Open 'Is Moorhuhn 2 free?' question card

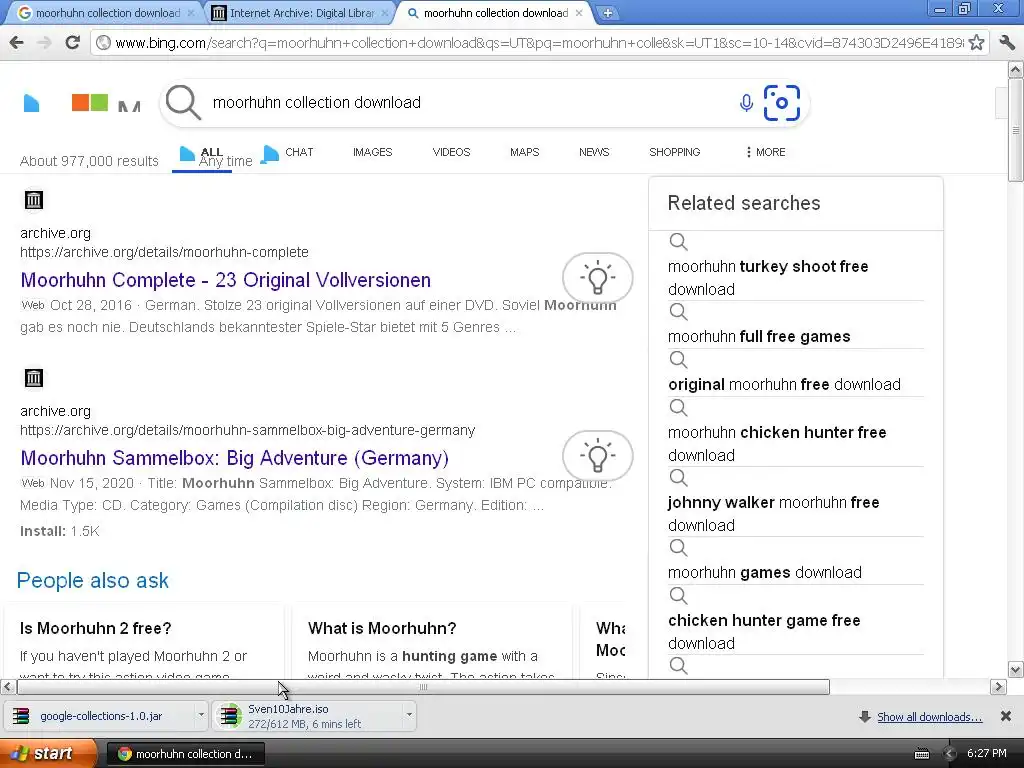click(144, 641)
